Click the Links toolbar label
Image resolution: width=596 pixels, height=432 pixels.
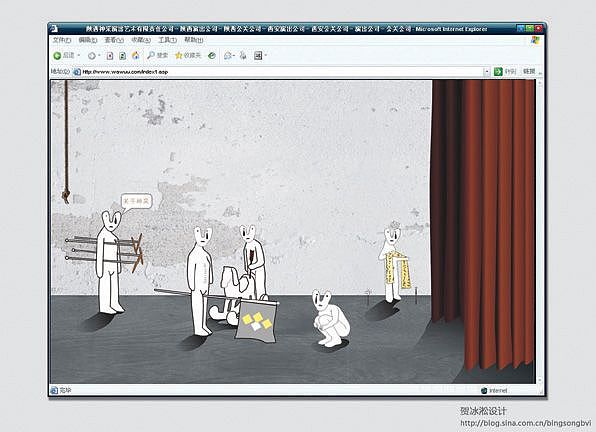[529, 71]
